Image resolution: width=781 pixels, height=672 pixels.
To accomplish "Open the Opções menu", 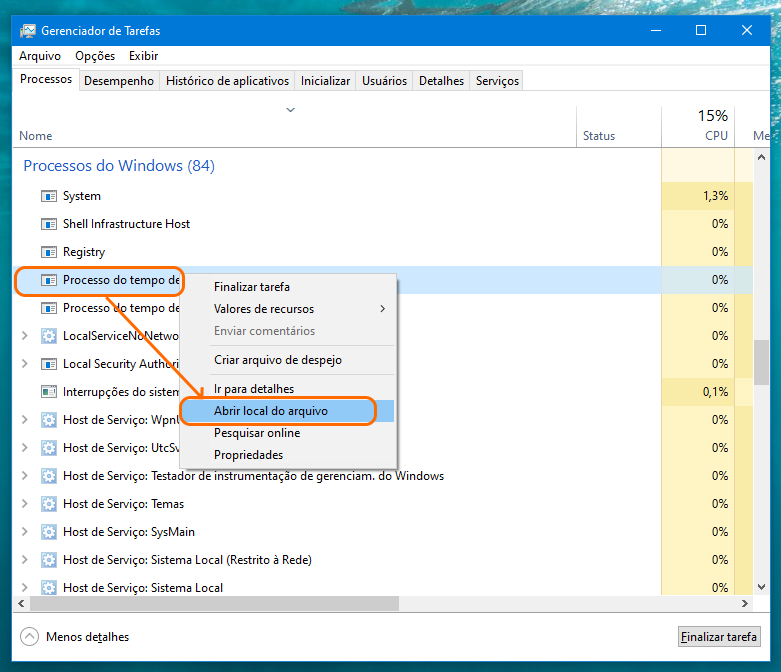I will (95, 56).
